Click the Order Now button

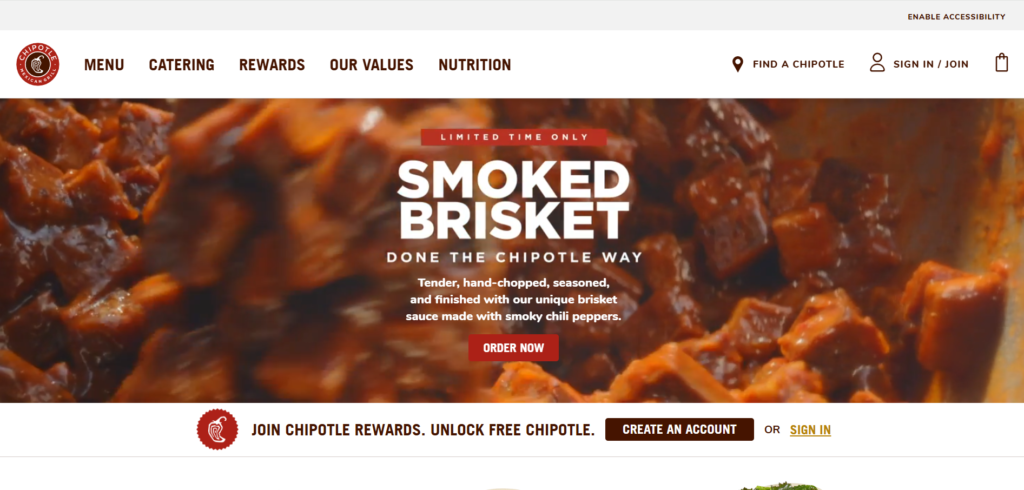click(513, 348)
